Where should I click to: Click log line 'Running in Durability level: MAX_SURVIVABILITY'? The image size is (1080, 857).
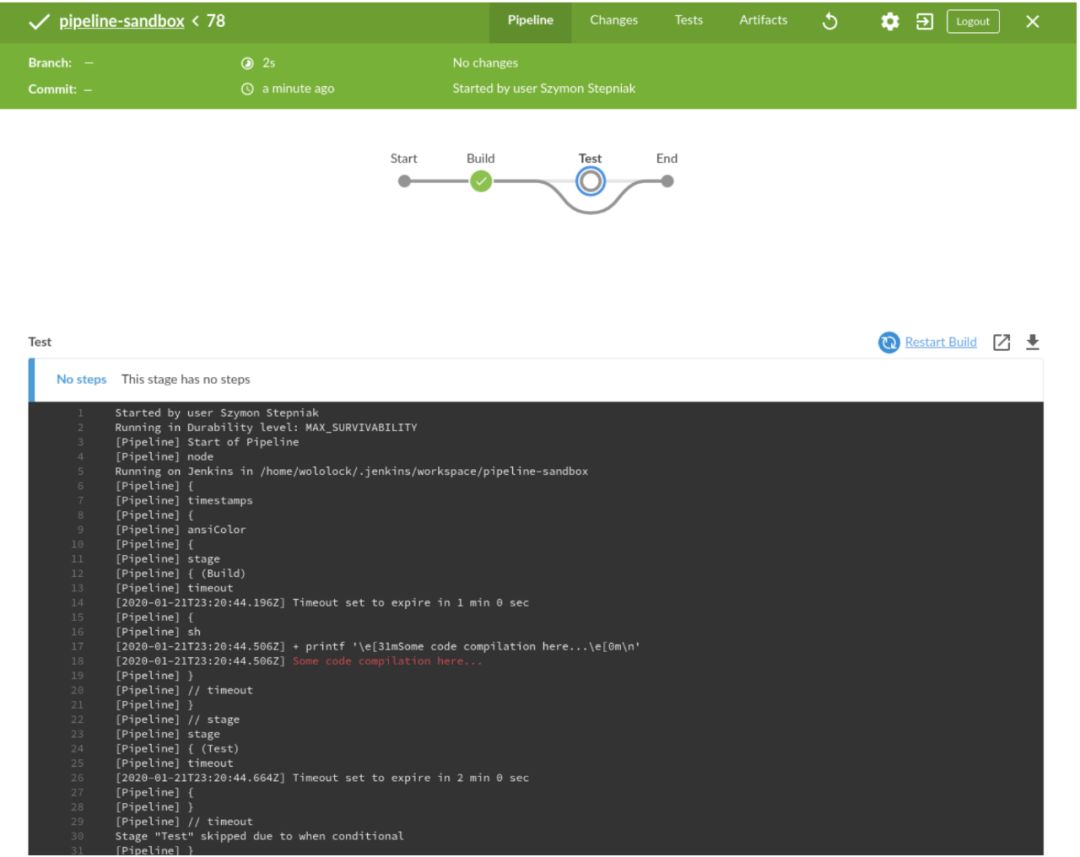pos(266,428)
